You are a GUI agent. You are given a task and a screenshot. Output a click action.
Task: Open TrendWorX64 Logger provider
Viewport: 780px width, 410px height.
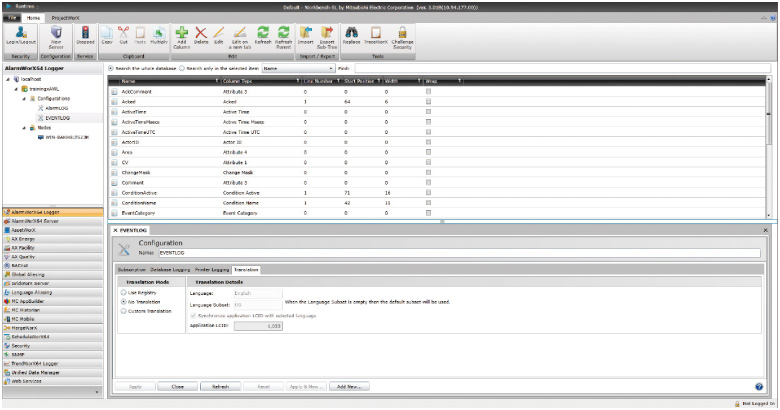tap(53, 363)
